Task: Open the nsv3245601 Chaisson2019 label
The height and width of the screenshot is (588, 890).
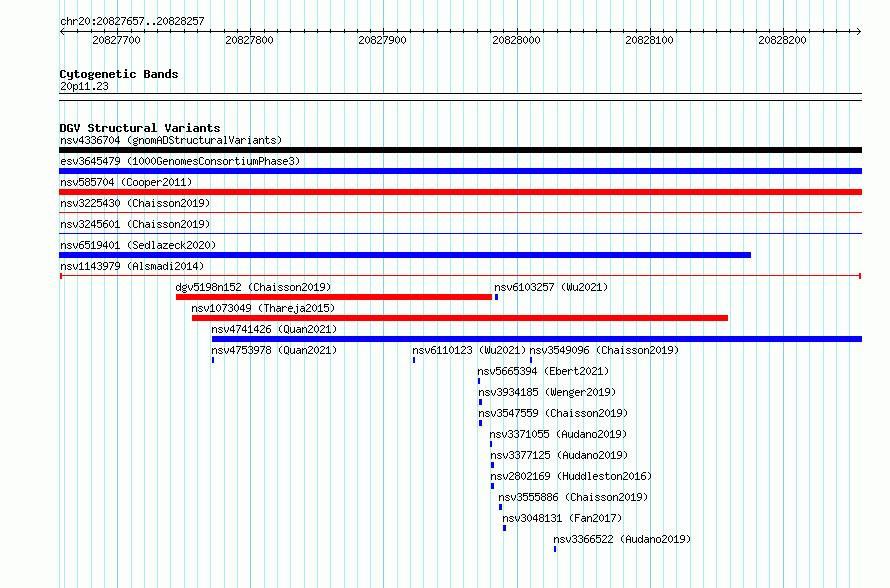Action: point(135,224)
